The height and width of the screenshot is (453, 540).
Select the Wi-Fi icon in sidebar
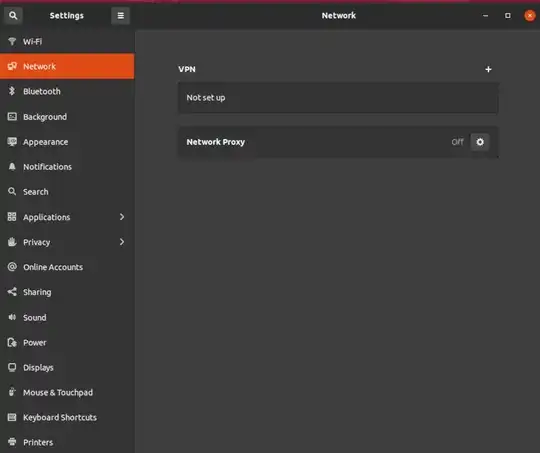pos(12,41)
